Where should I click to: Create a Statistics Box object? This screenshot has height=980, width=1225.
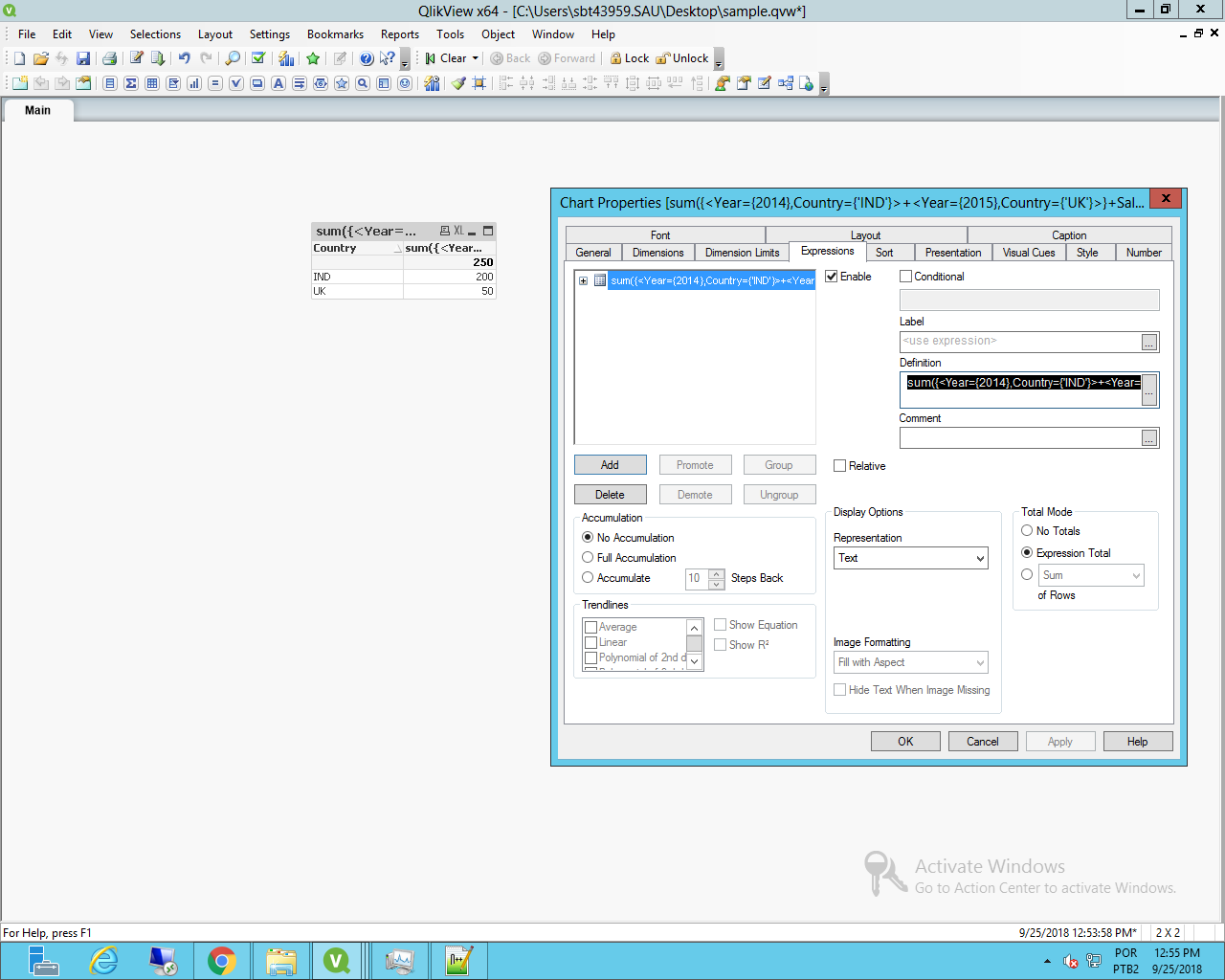point(131,83)
